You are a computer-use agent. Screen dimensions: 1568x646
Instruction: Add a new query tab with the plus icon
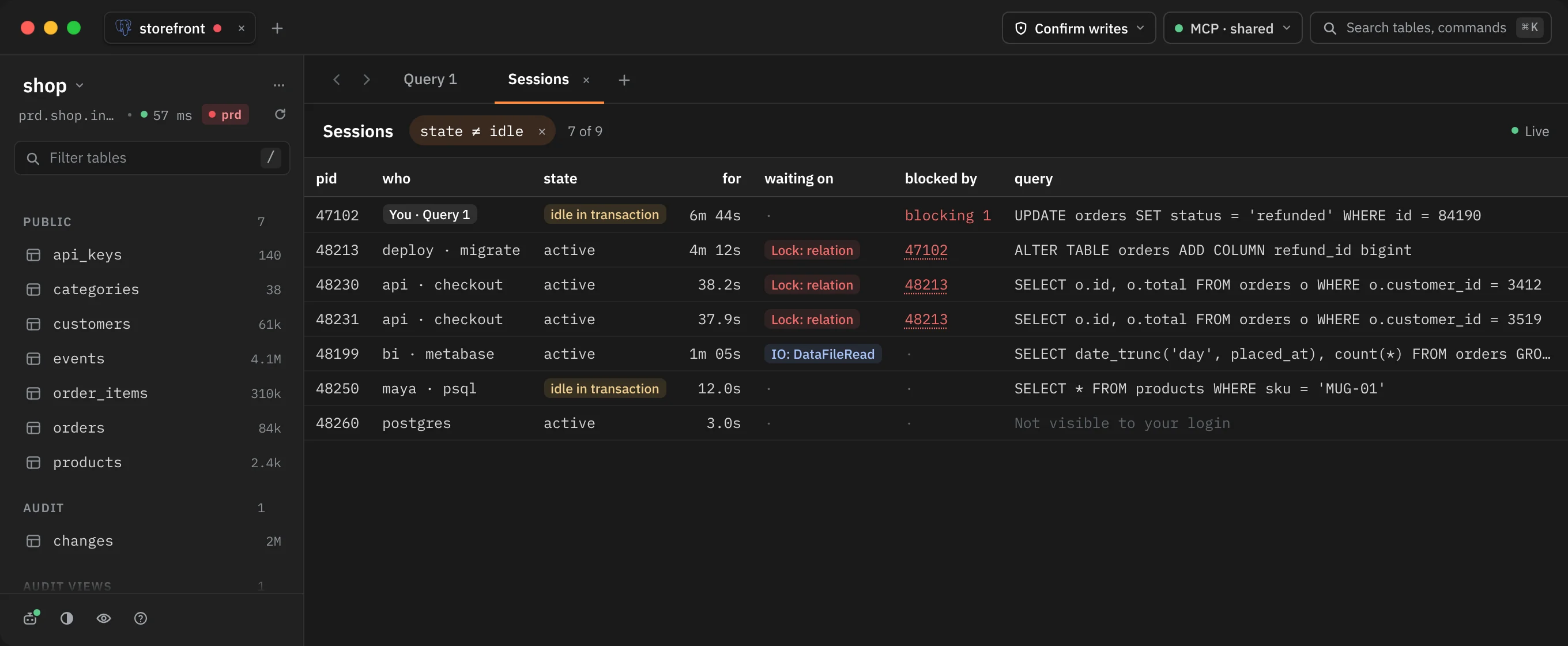click(x=624, y=80)
